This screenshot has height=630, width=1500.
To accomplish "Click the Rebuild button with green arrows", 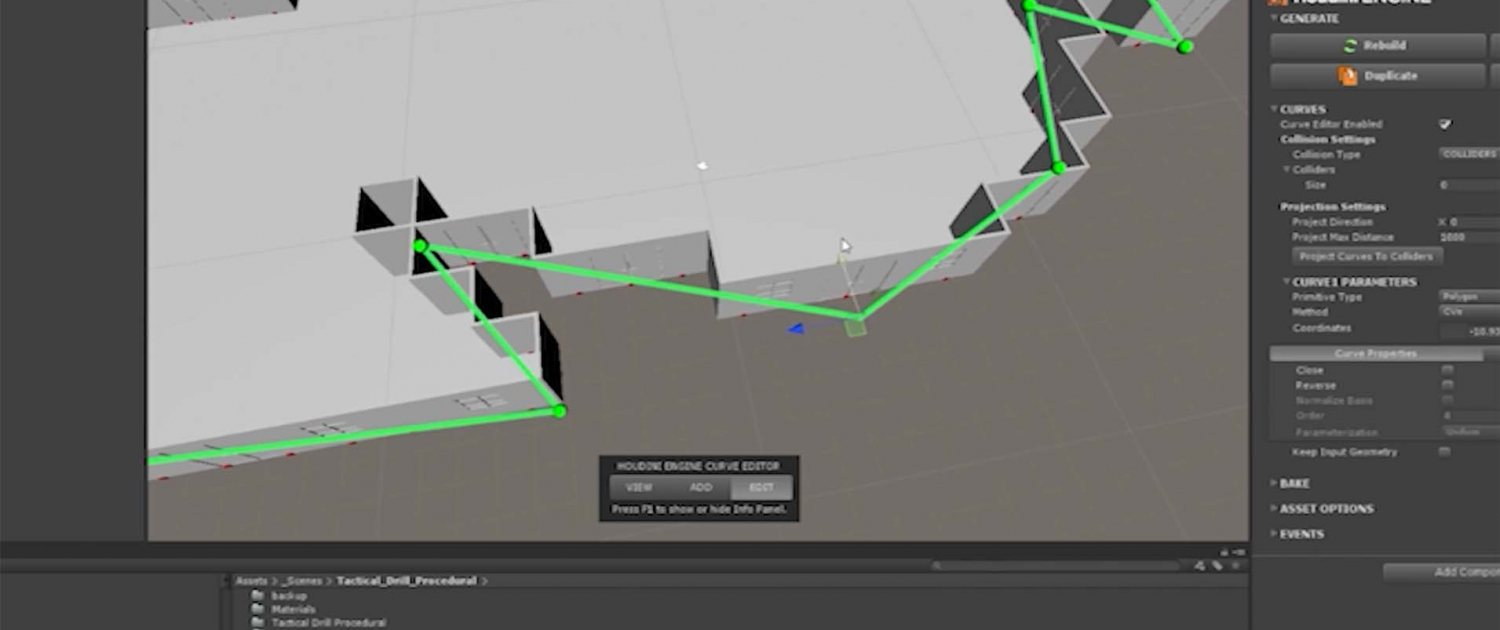I will [x=1377, y=46].
